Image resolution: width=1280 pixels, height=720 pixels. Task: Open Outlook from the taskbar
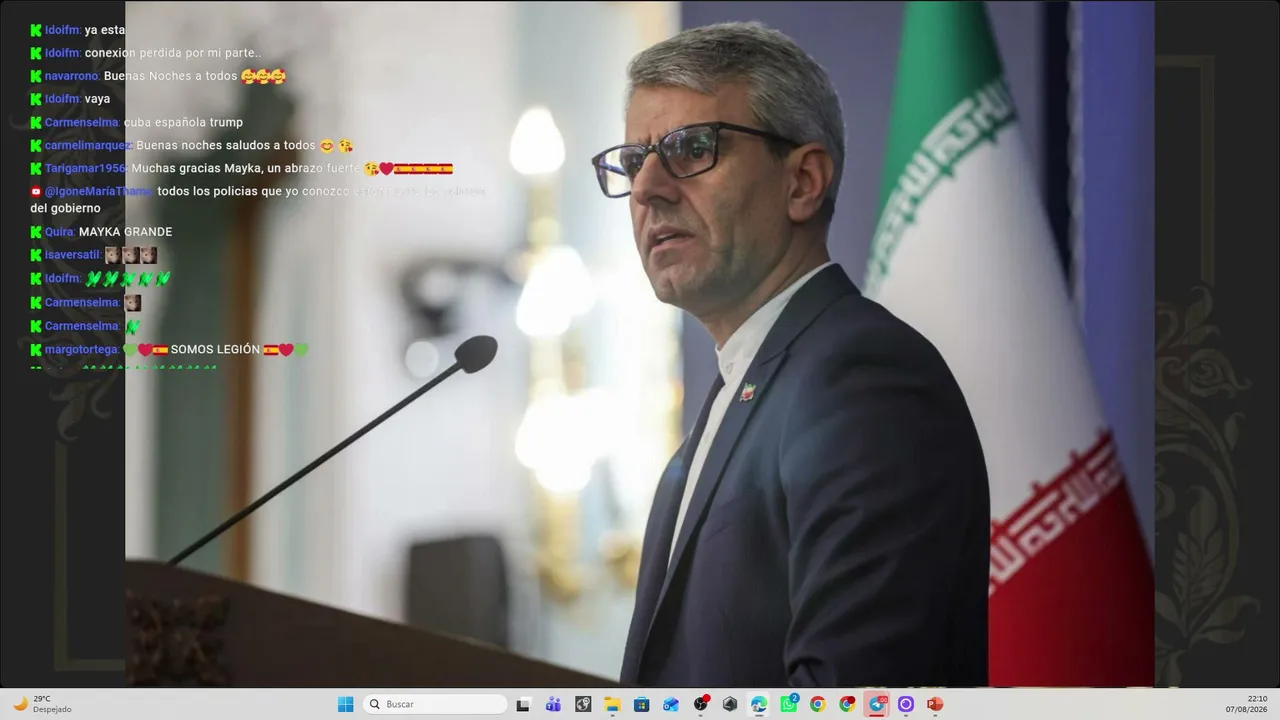(x=671, y=704)
